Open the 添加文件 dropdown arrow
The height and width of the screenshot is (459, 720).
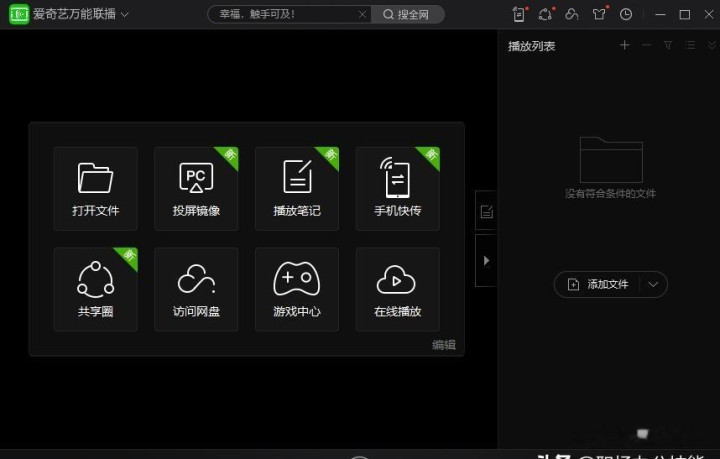tap(653, 285)
